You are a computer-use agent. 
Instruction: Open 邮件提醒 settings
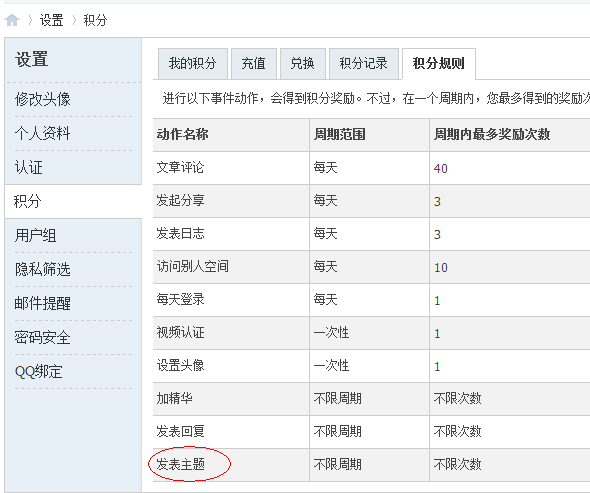(x=43, y=304)
